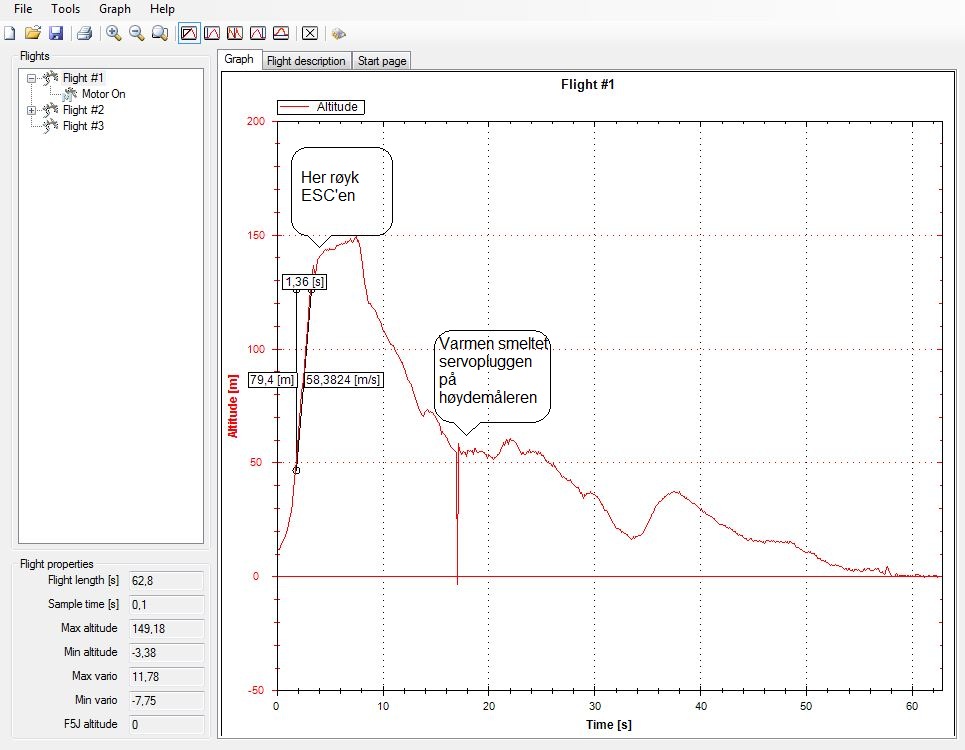The image size is (965, 750).
Task: Open the Graph menu
Action: click(115, 8)
